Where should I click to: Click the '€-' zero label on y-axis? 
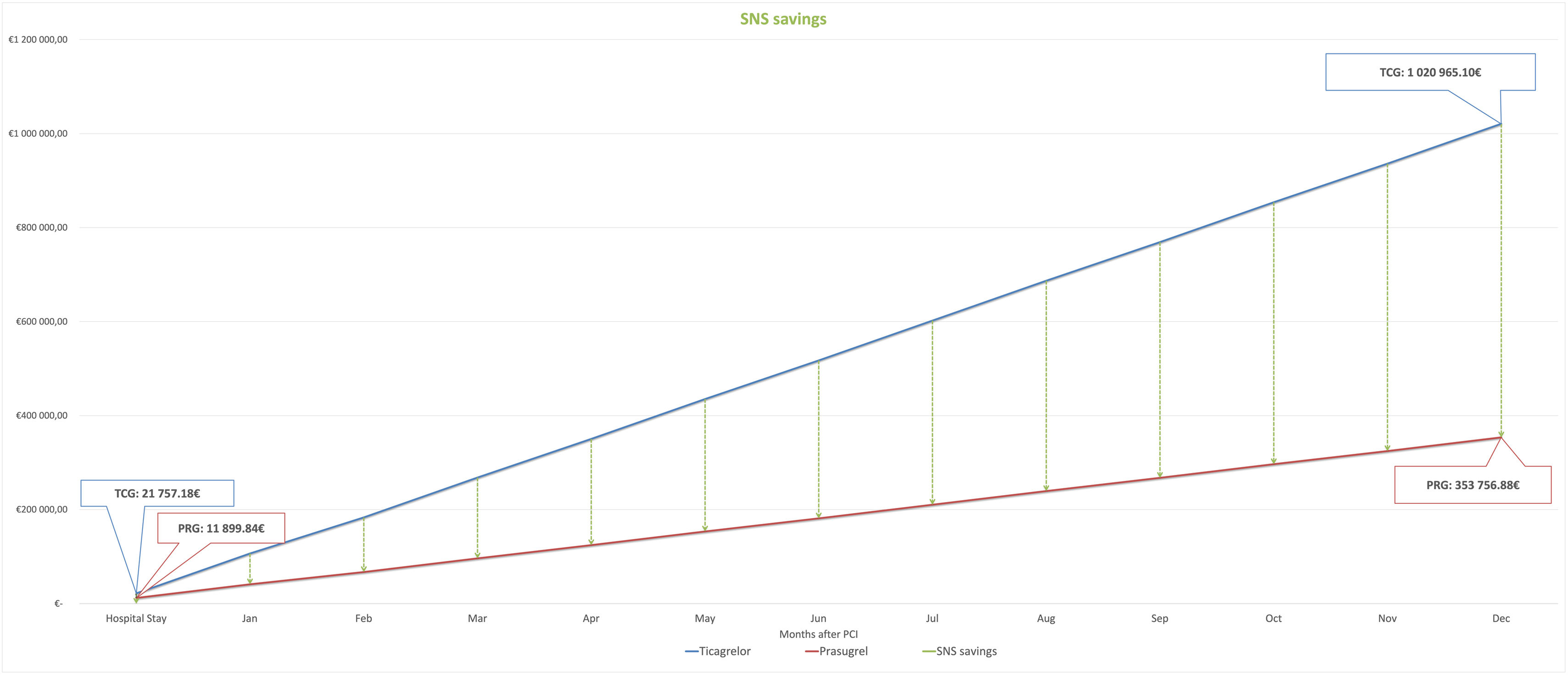[x=58, y=604]
